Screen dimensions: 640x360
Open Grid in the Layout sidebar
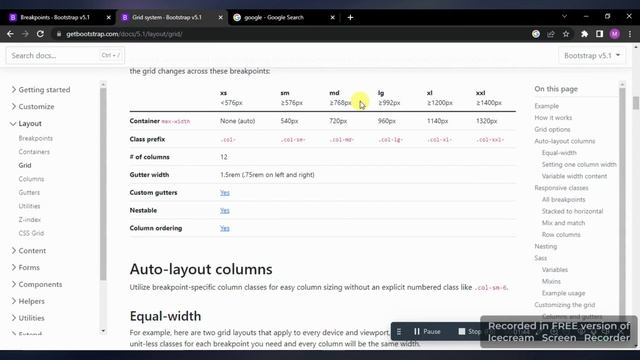point(25,165)
